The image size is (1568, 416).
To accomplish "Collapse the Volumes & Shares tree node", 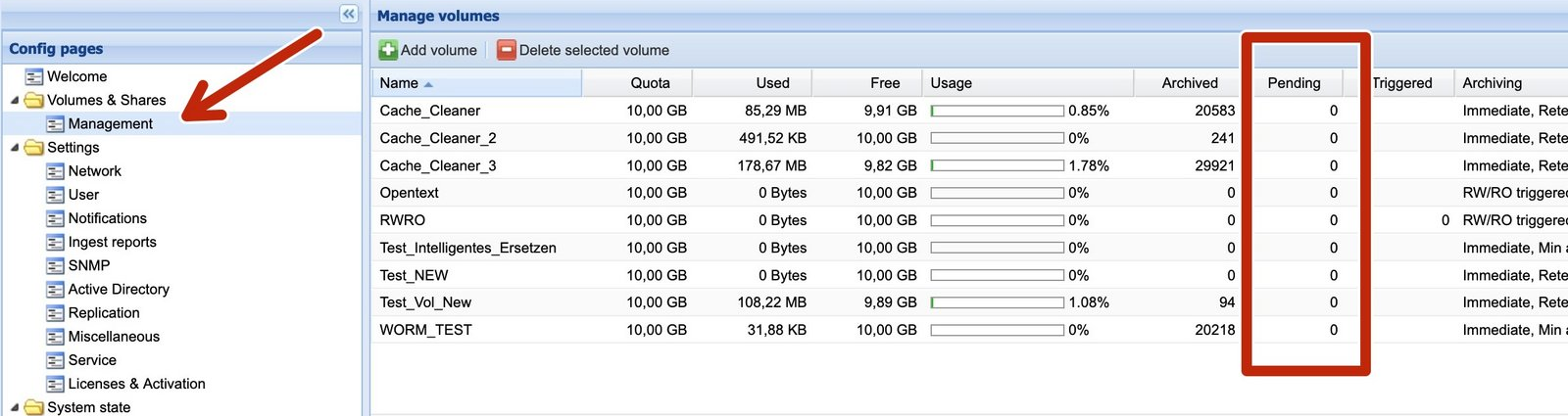I will point(15,100).
